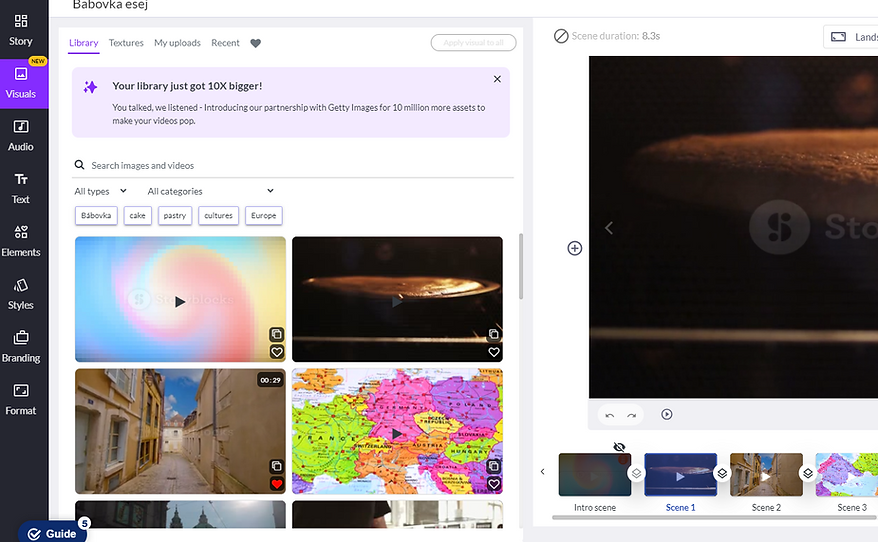Viewport: 878px width, 542px height.
Task: Favorite the dark cake video
Action: tap(494, 352)
